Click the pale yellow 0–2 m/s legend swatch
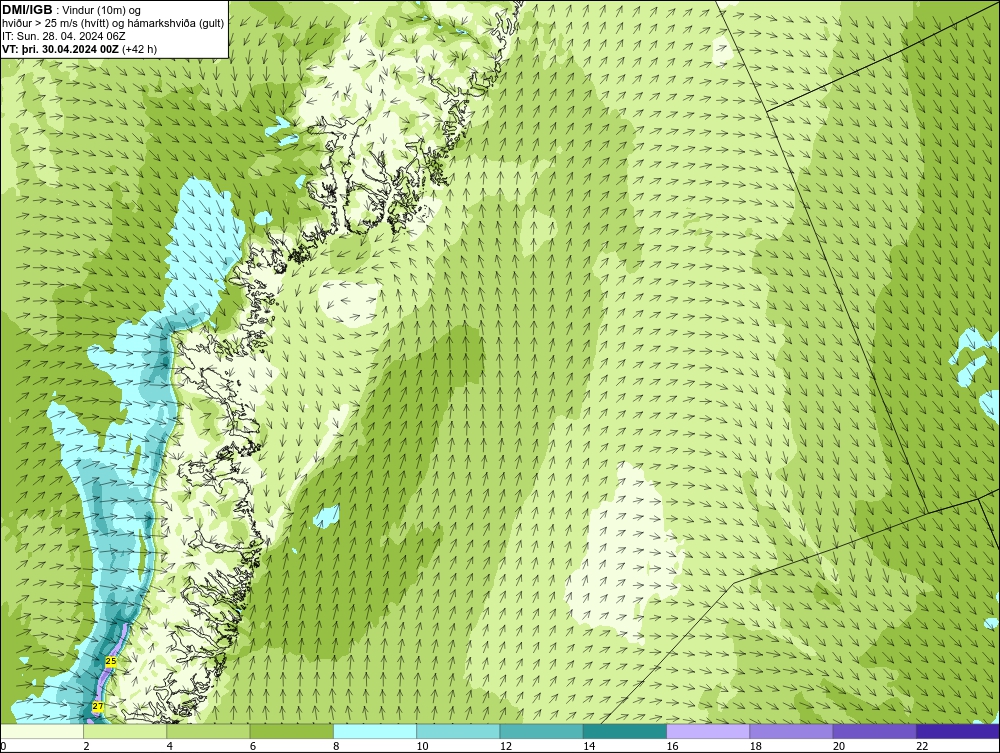 tap(41, 731)
